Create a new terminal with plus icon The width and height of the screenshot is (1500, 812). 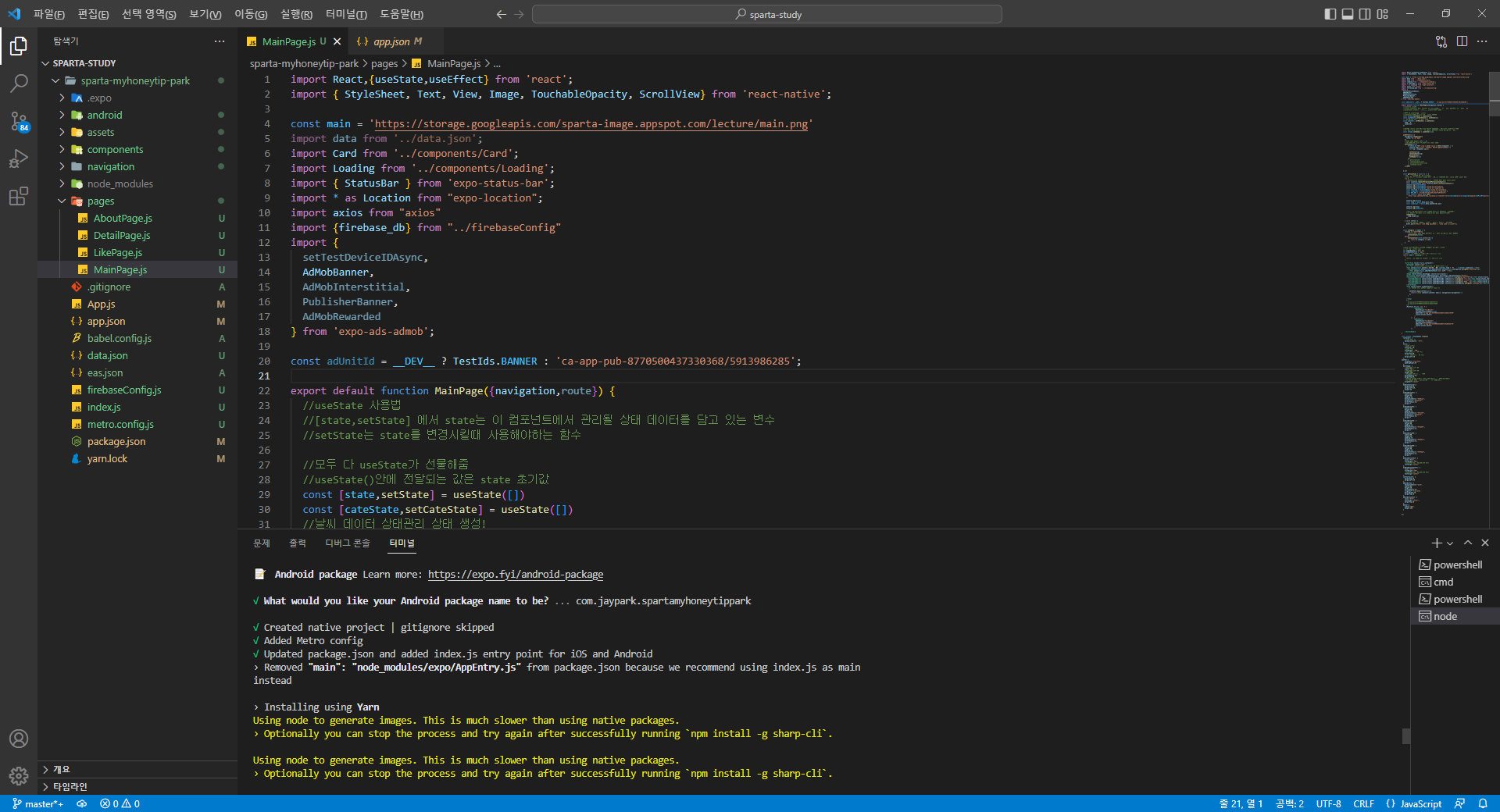(x=1436, y=543)
